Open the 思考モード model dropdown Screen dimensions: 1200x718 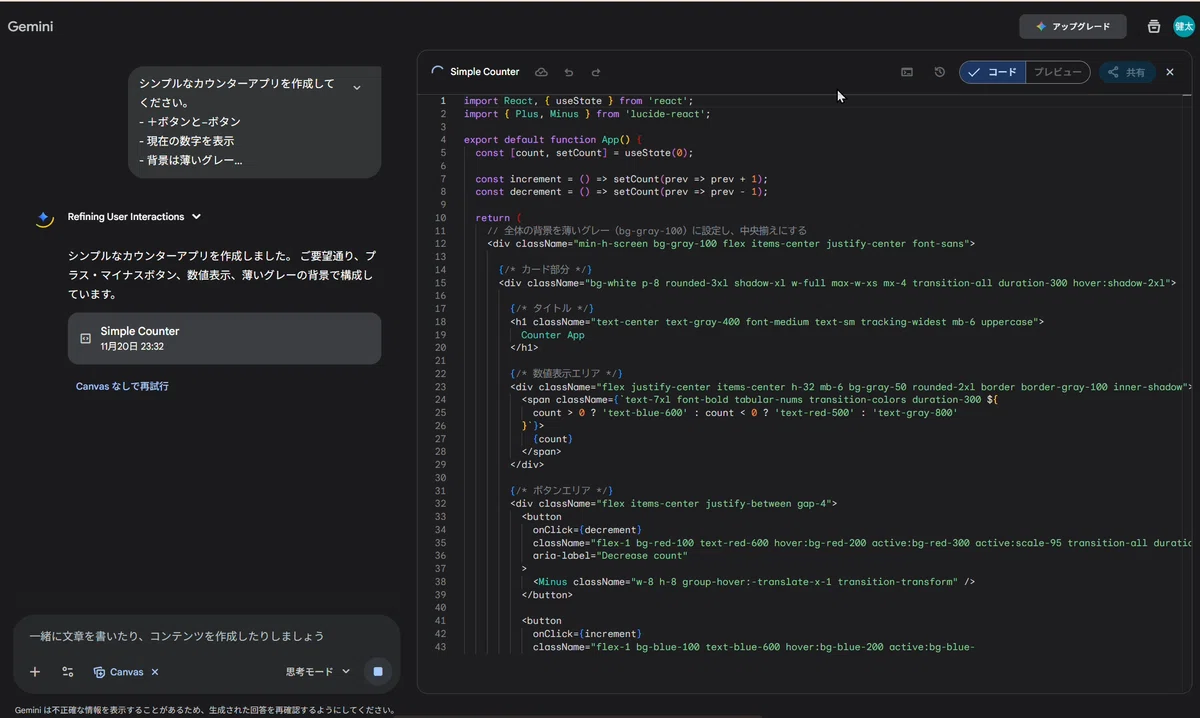click(x=318, y=672)
